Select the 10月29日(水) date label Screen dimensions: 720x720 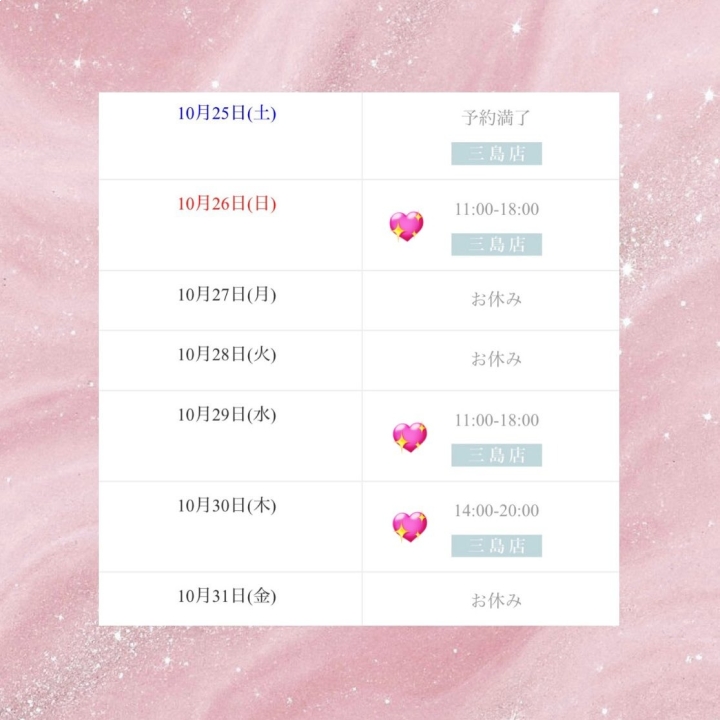coord(227,414)
